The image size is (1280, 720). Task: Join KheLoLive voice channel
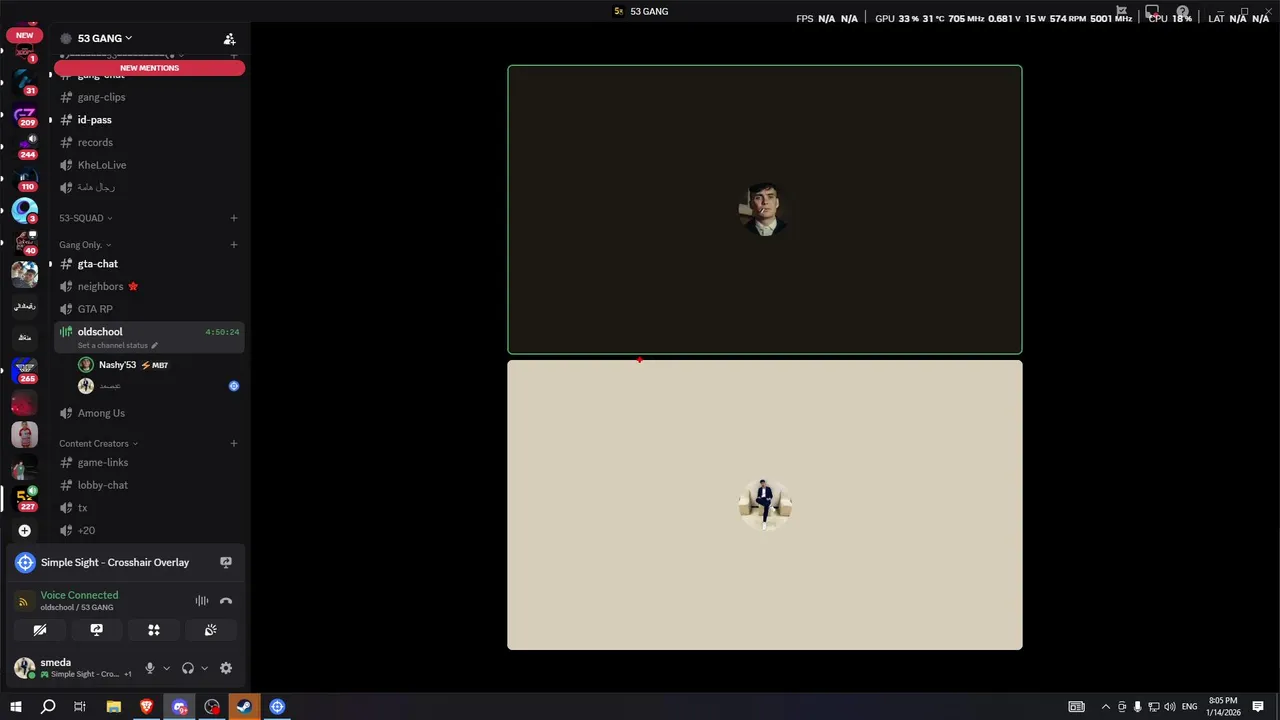149,165
